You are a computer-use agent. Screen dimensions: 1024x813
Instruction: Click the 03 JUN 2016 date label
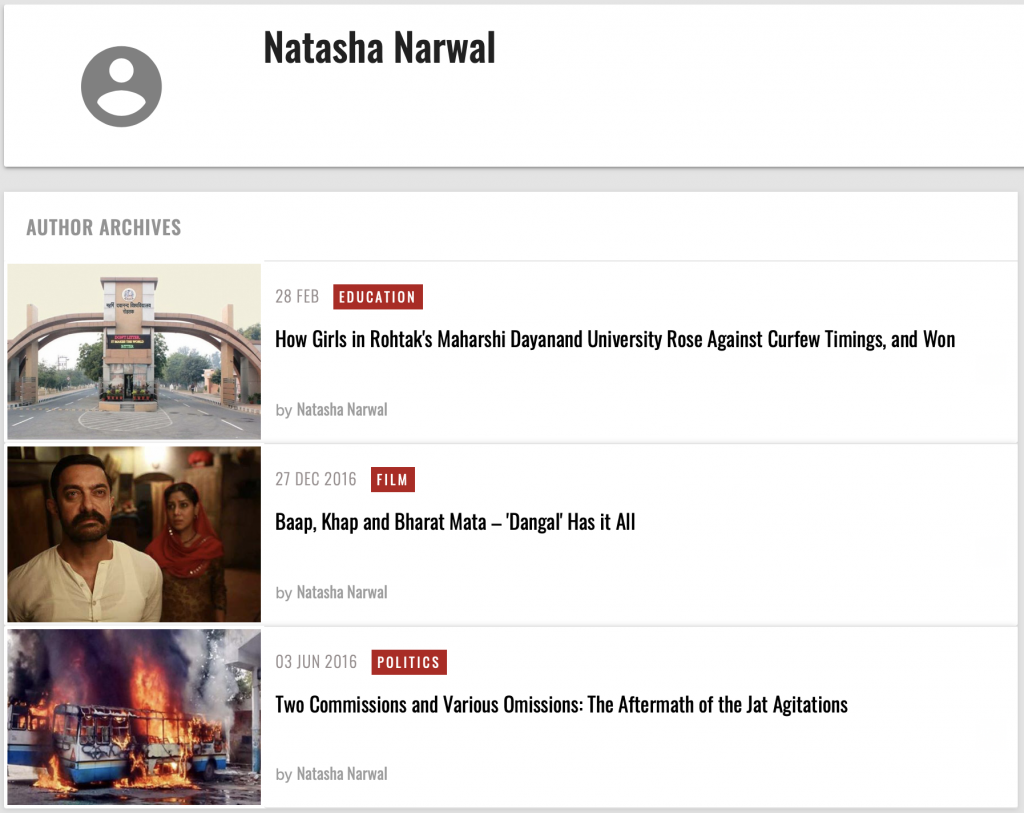click(315, 661)
